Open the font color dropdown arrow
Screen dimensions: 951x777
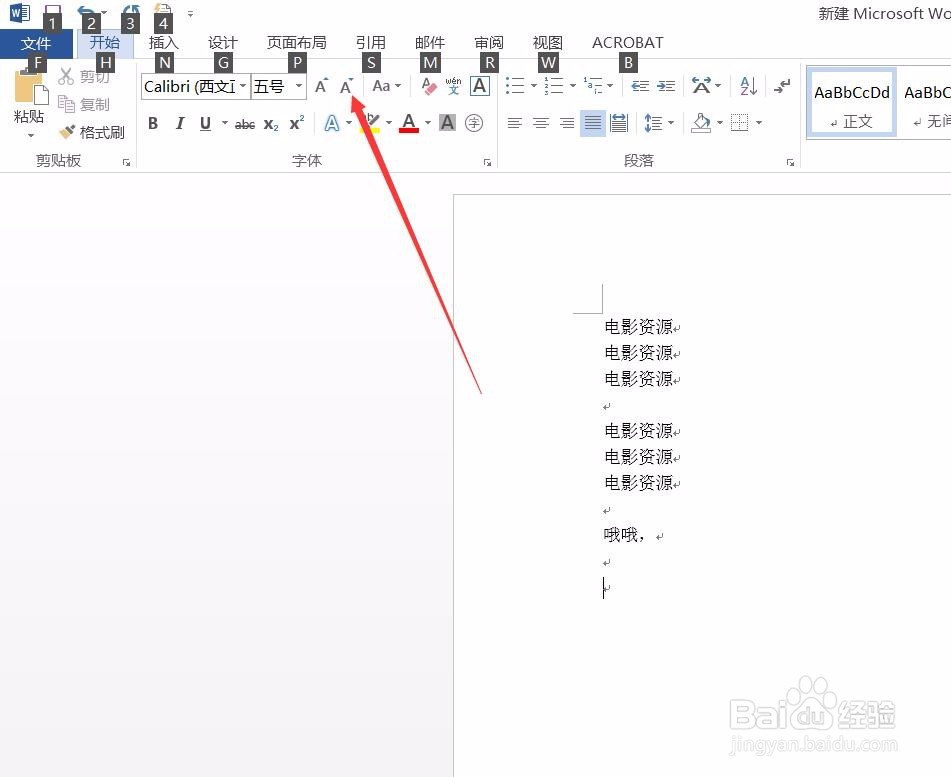click(x=428, y=123)
